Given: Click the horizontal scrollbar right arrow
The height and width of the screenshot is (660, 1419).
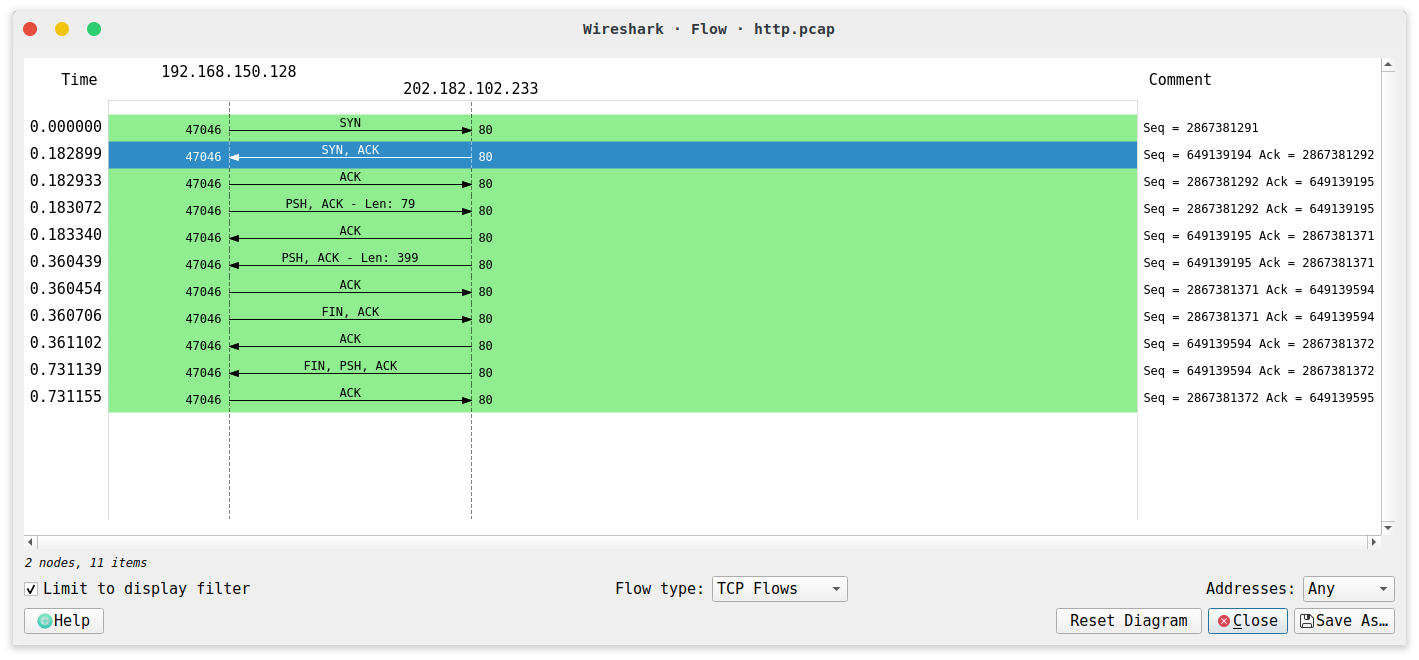Looking at the screenshot, I should [x=1373, y=542].
